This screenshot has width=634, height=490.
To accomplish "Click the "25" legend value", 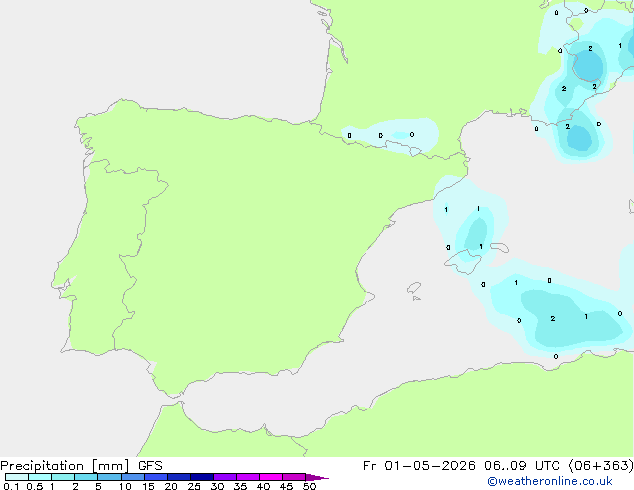I will 194,486.
